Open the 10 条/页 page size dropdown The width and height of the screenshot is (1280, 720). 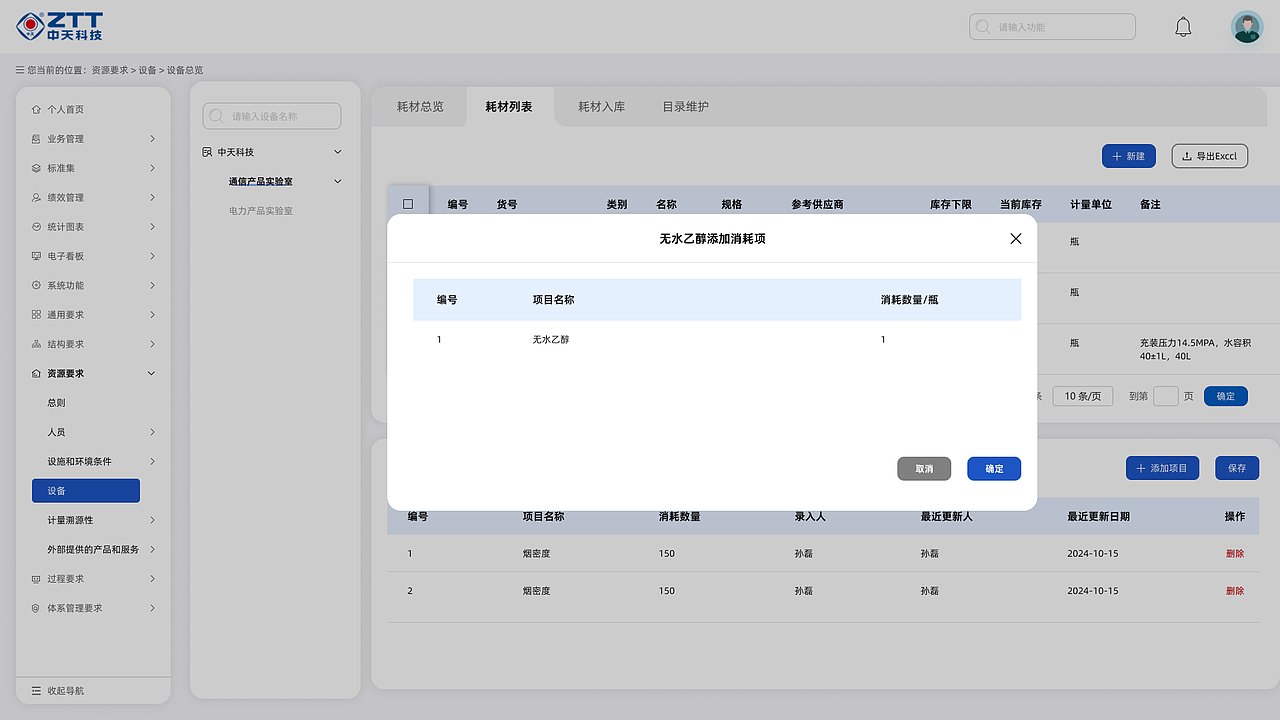(1082, 395)
